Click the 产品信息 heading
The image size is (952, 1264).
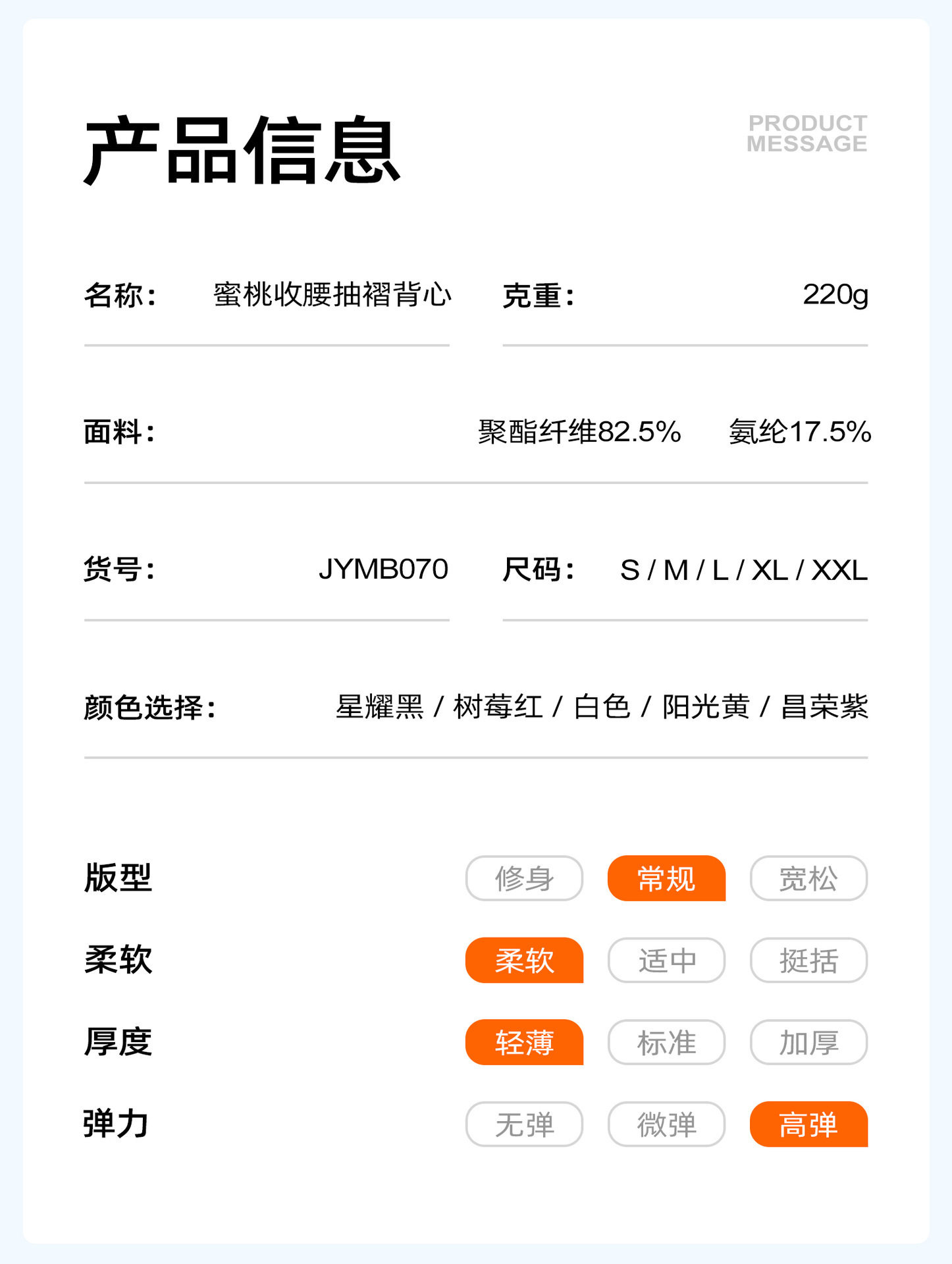tap(242, 150)
